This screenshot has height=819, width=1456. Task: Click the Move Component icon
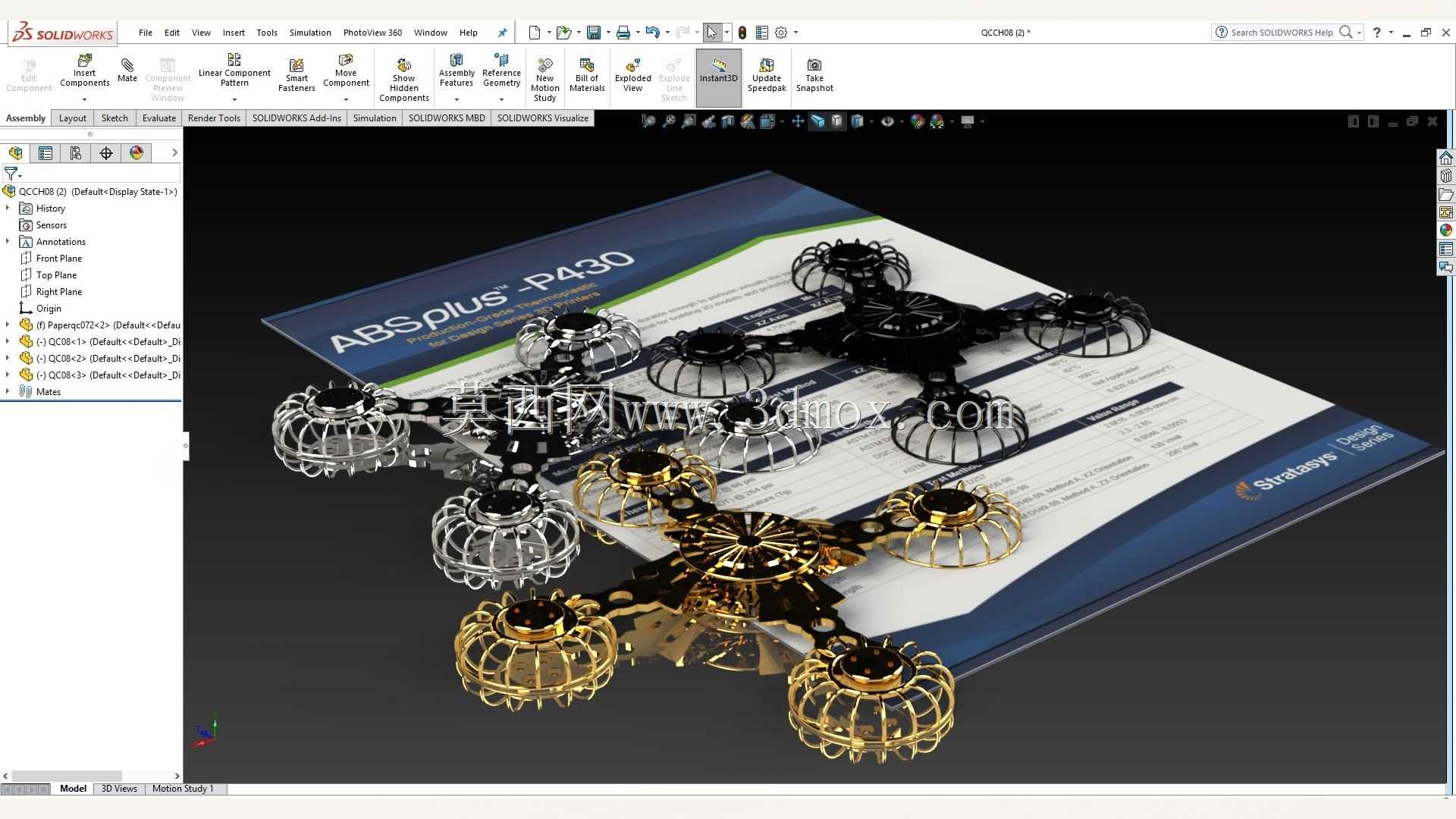click(x=346, y=61)
